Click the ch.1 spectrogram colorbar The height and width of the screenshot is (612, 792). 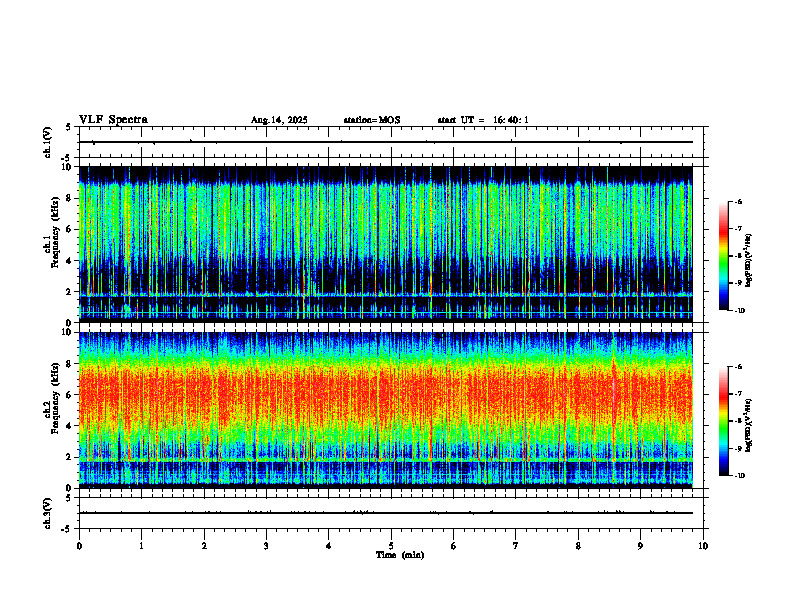tap(723, 256)
